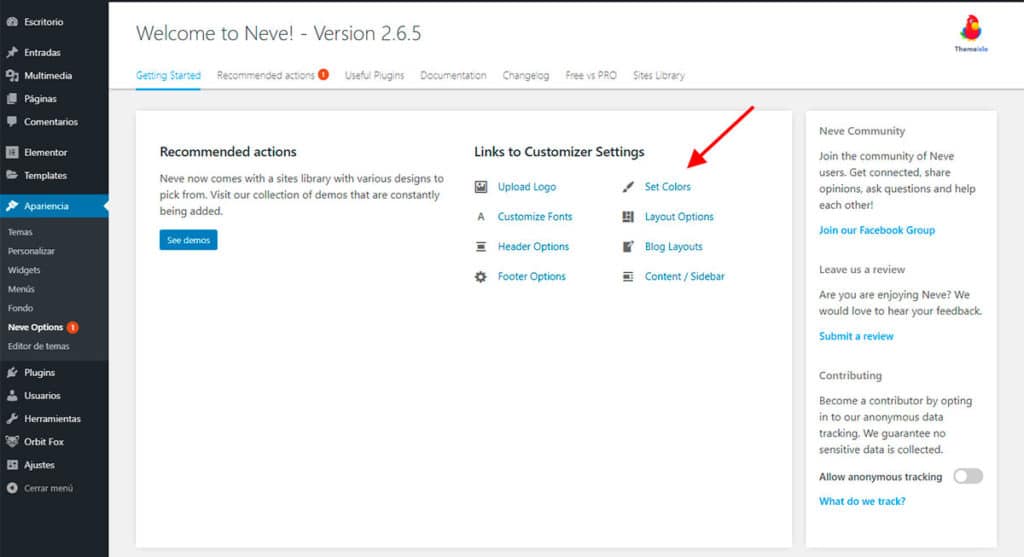
Task: Click Join our Facebook Group link
Action: [876, 231]
